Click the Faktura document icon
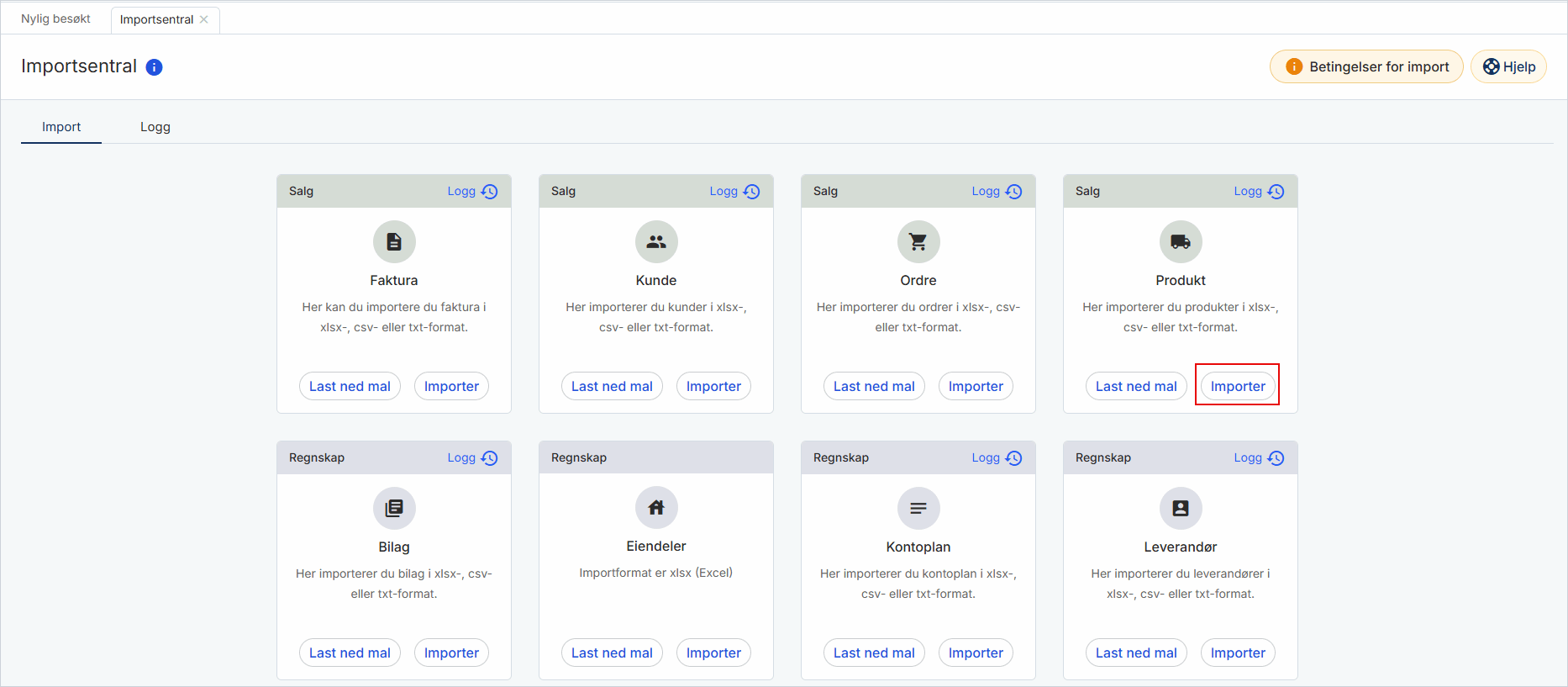This screenshot has width=1568, height=687. pyautogui.click(x=394, y=242)
